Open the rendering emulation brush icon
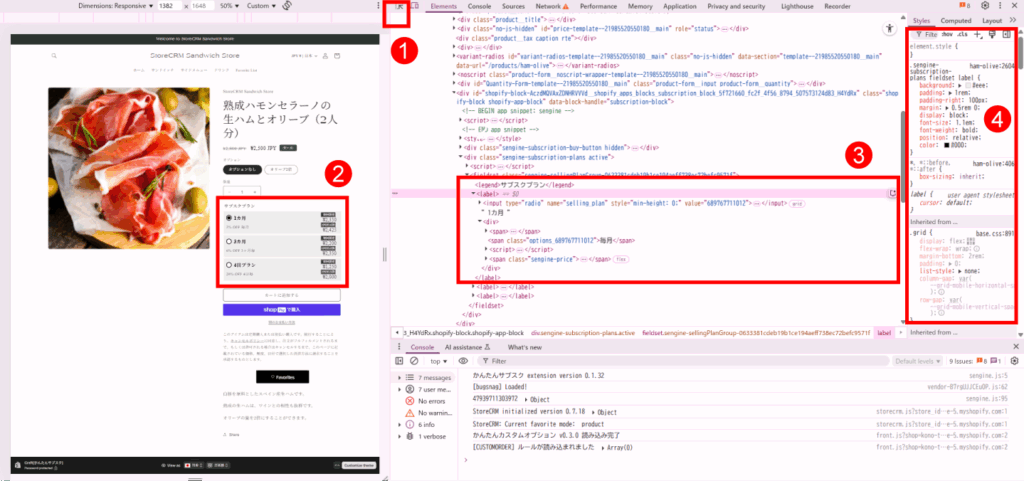The width and height of the screenshot is (1024, 481). tap(992, 34)
